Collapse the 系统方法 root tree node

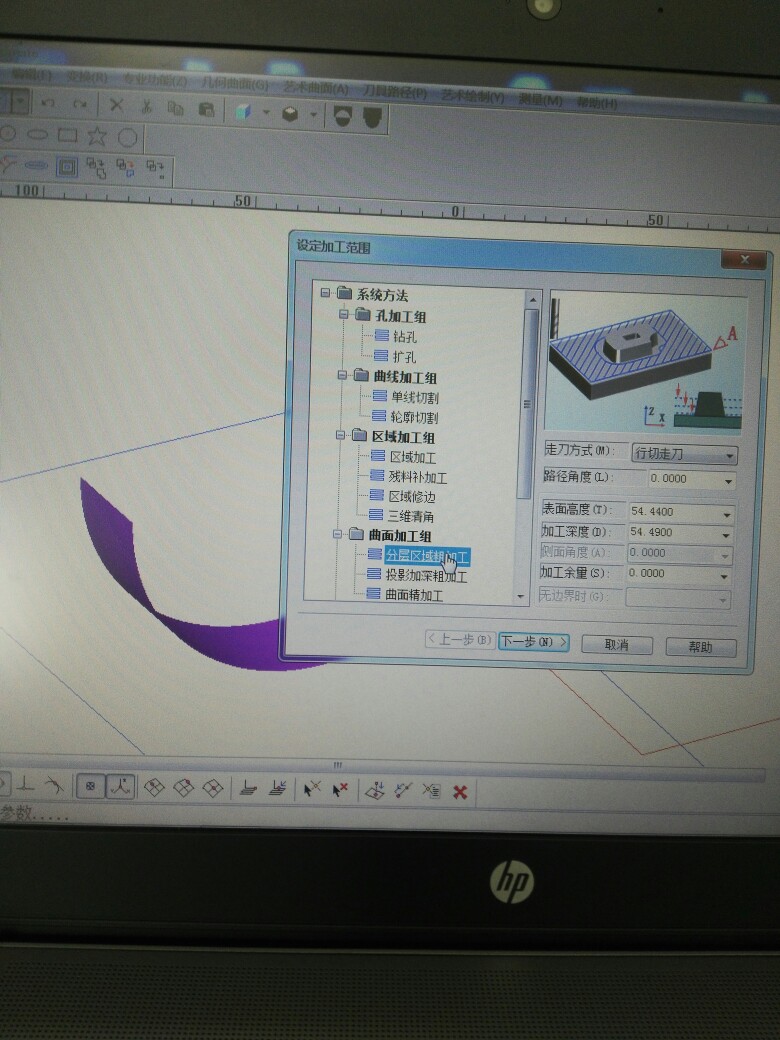point(325,292)
